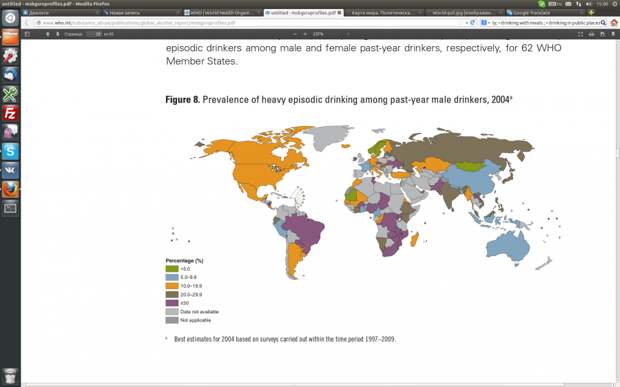Go to next PDF page arrow
Viewport: 620px width, 387px height.
pos(57,34)
